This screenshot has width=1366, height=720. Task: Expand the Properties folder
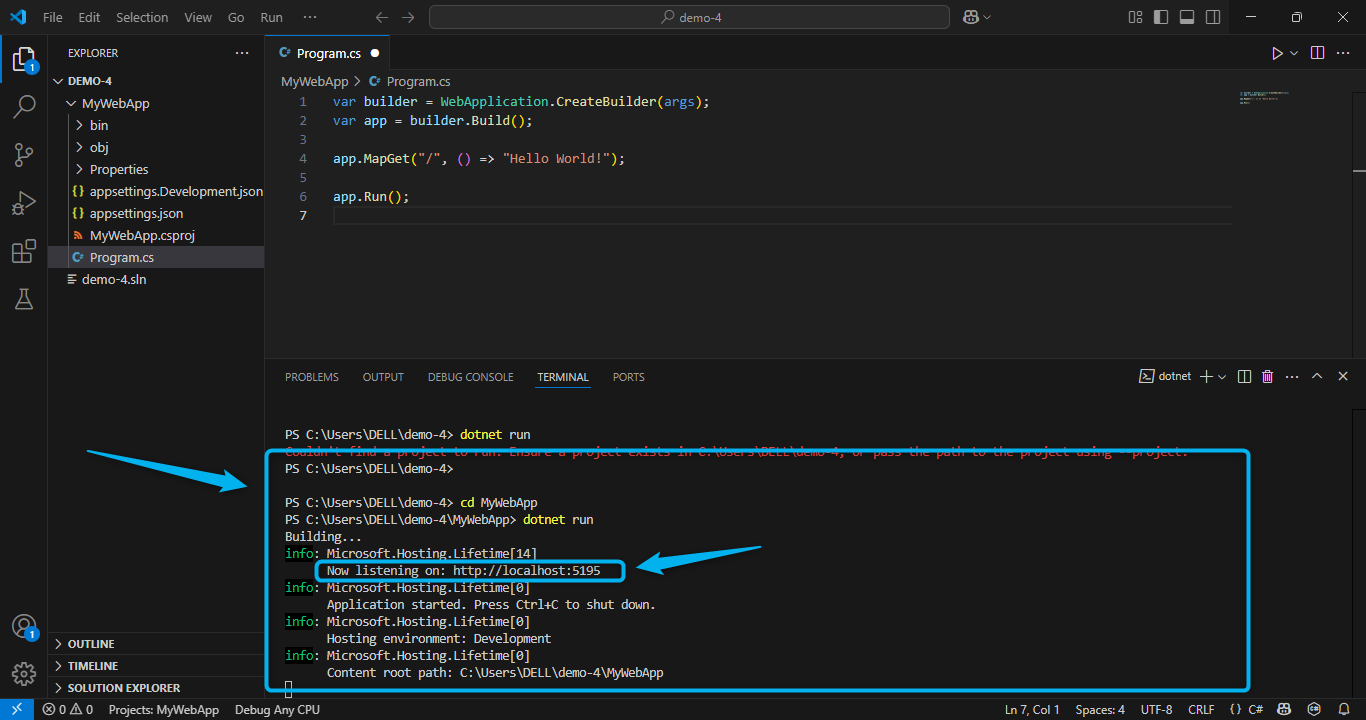point(156,169)
